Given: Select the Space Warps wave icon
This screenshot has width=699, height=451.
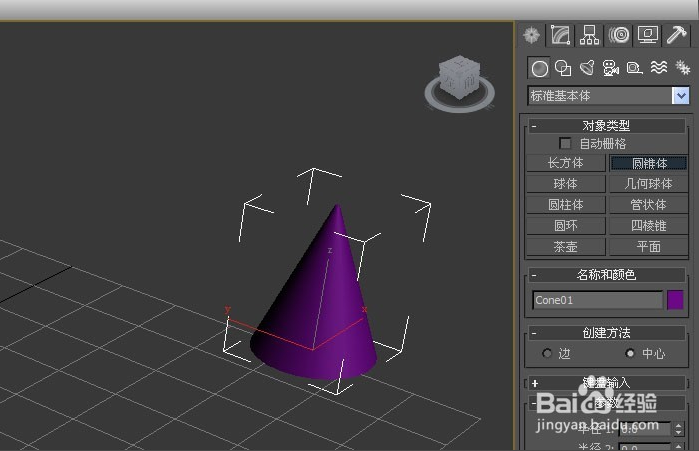Looking at the screenshot, I should 658,68.
